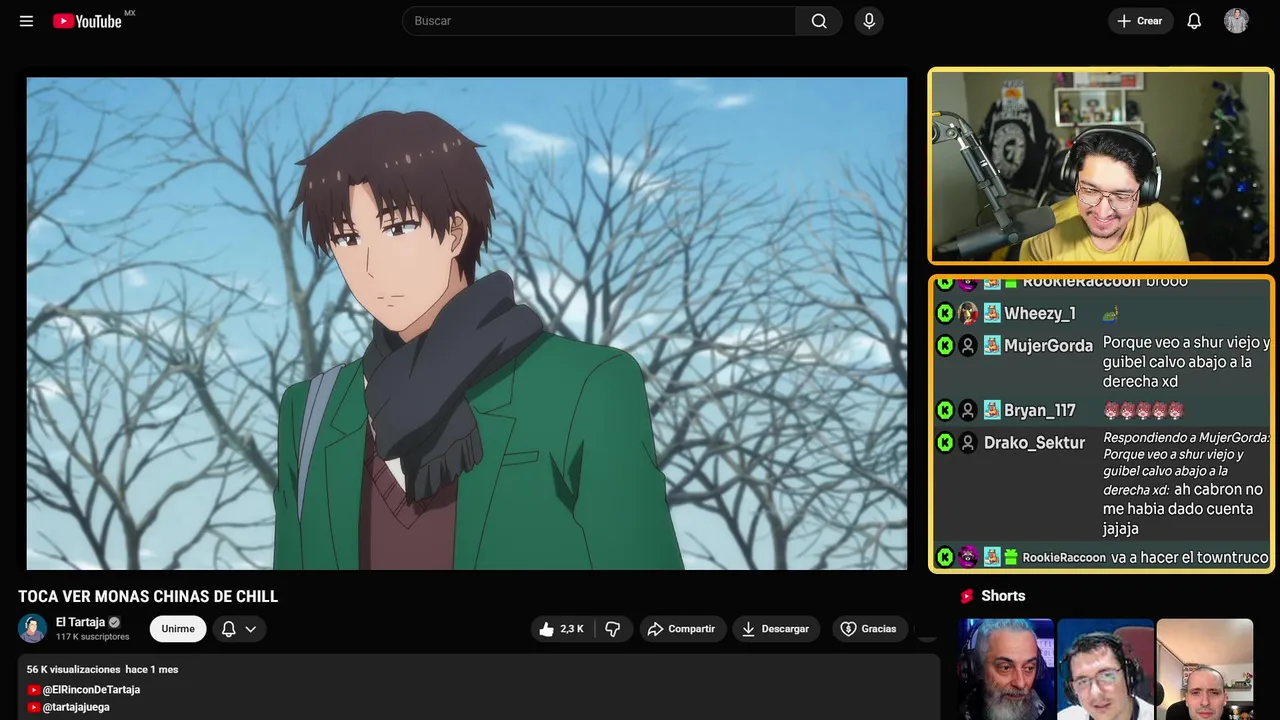Open the rightmost Shorts thumbnail
The width and height of the screenshot is (1280, 720).
(x=1204, y=669)
